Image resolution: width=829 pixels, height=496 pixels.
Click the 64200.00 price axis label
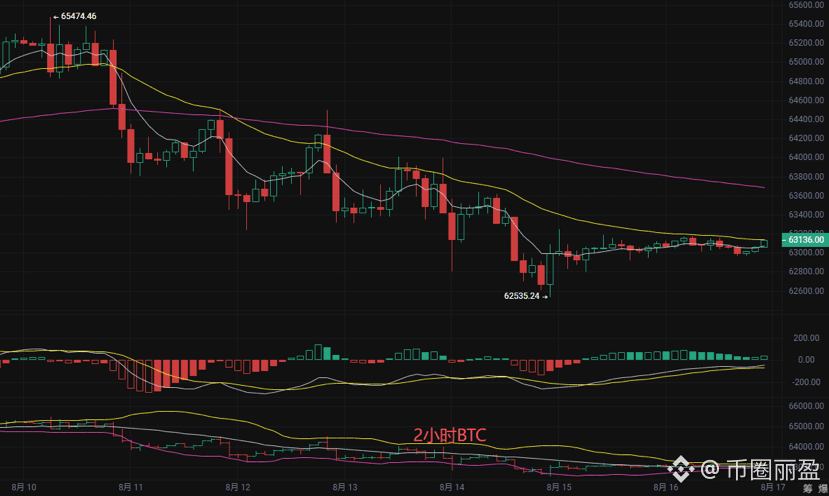[x=806, y=138]
